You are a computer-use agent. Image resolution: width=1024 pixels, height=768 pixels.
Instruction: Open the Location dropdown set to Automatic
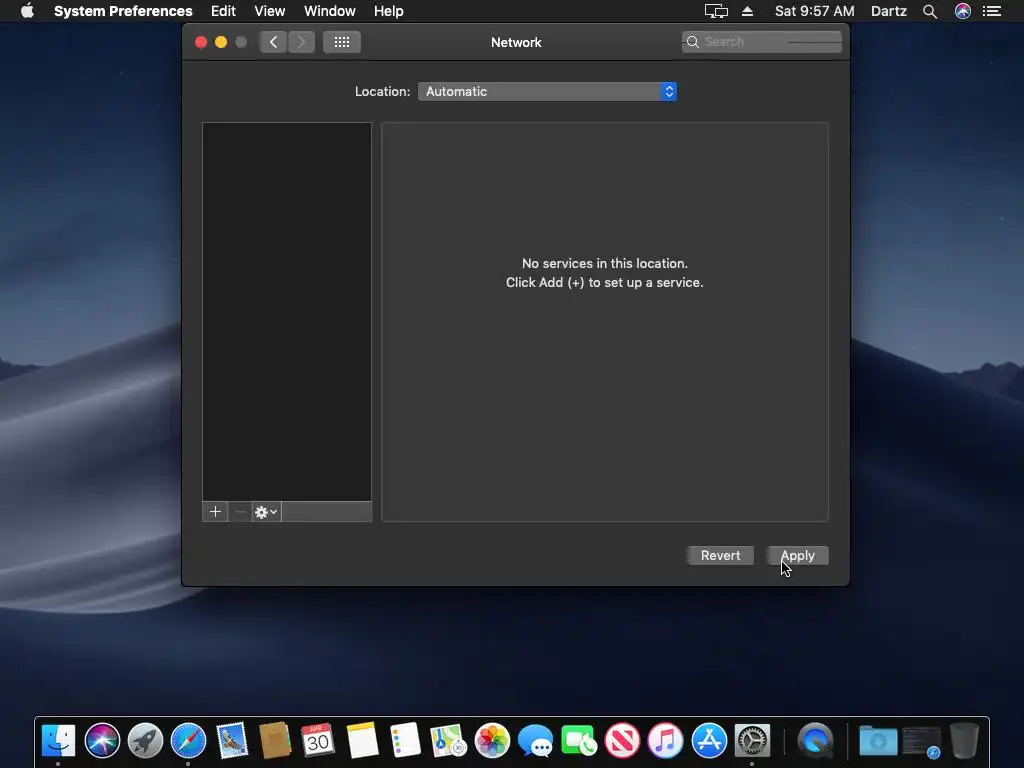coord(547,91)
